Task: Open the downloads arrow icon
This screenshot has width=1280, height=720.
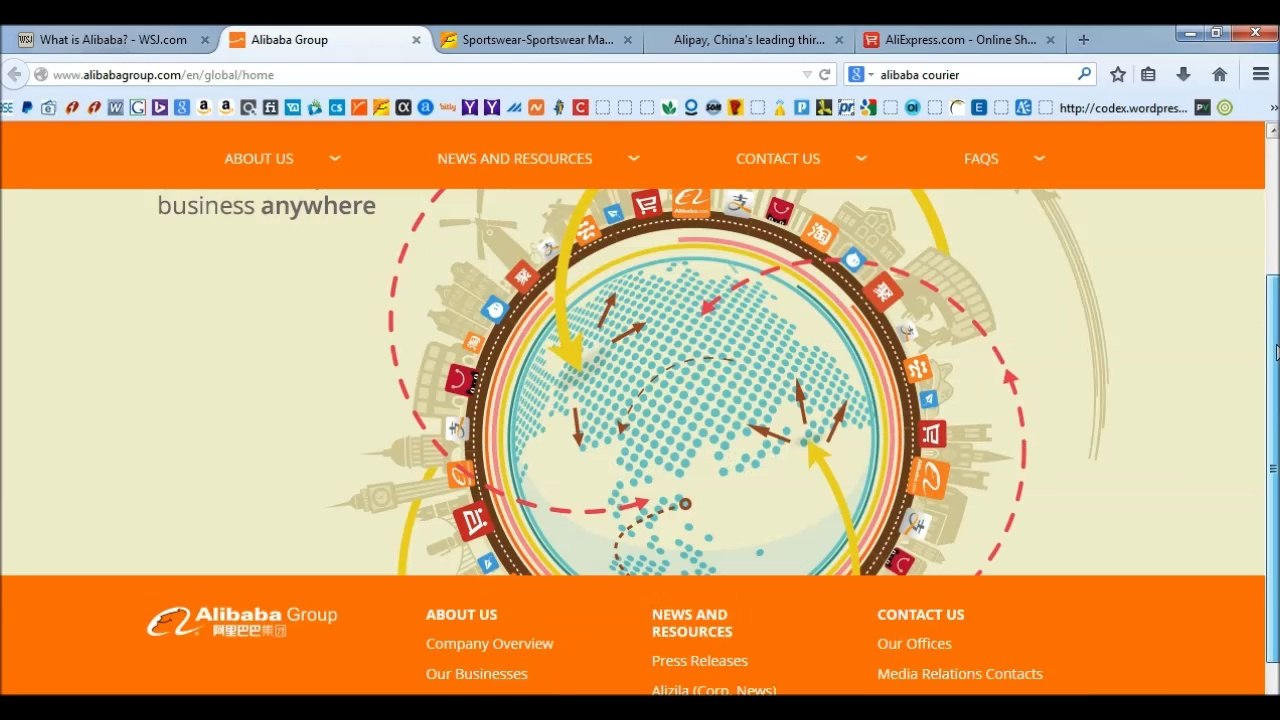Action: 1183,74
